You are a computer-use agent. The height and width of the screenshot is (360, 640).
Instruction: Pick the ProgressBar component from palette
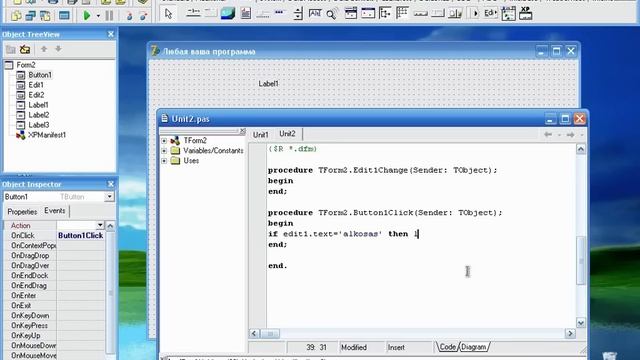(279, 13)
